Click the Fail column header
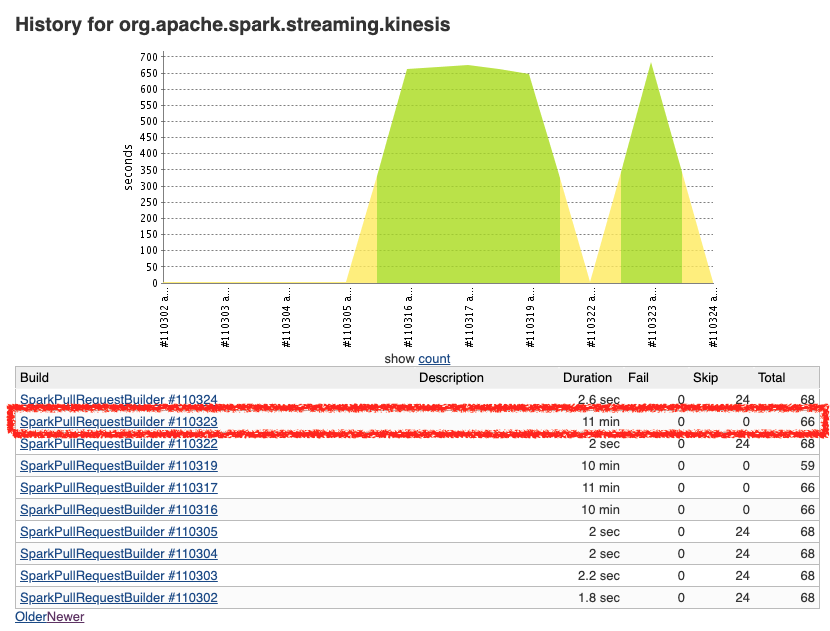The width and height of the screenshot is (830, 631). [x=638, y=377]
